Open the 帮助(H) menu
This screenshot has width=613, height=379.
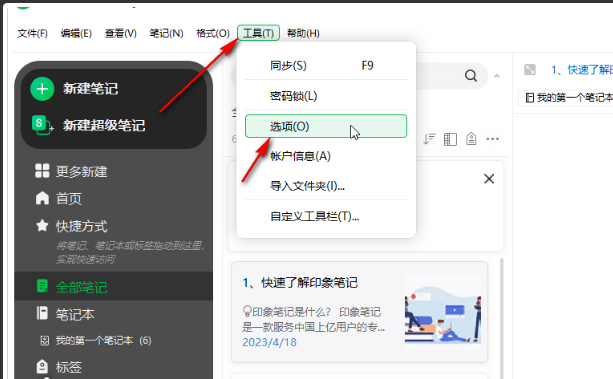pos(303,33)
